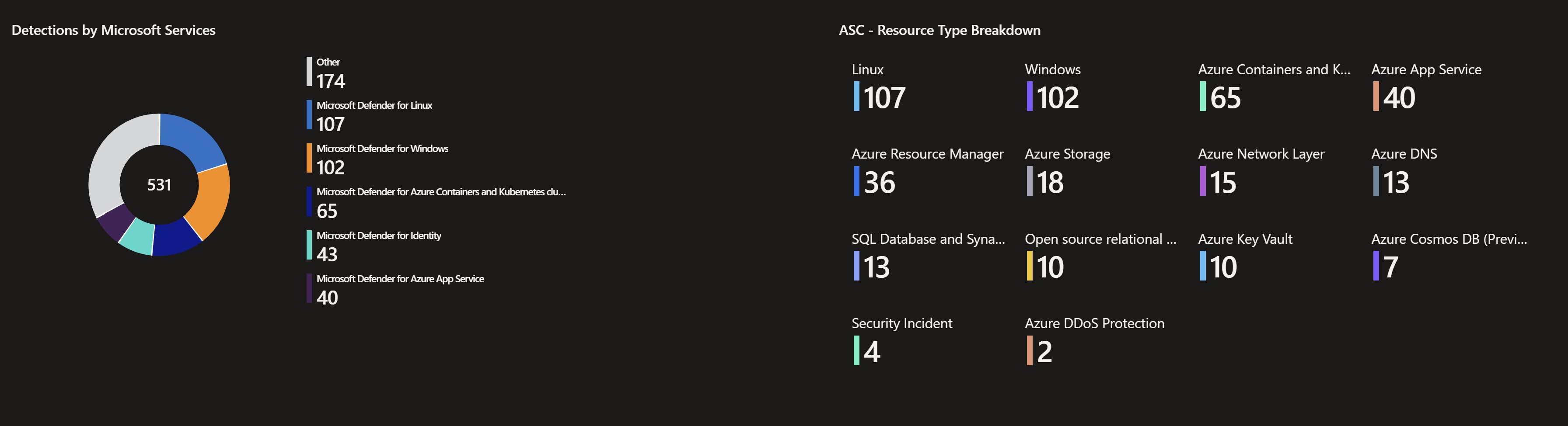Screen dimensions: 1568x426
Task: Click the Microsoft Defender for Linux legend label
Action: click(x=374, y=105)
